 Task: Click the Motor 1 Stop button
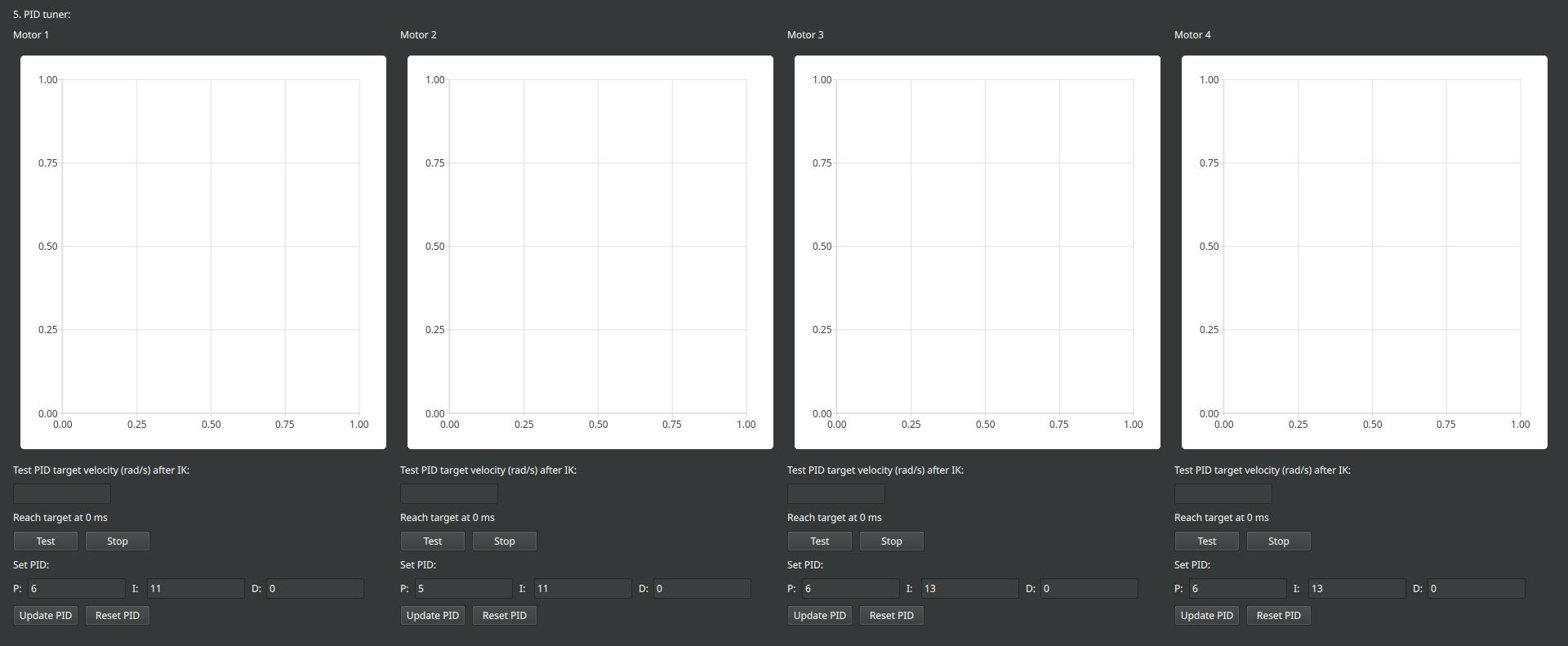pyautogui.click(x=118, y=541)
